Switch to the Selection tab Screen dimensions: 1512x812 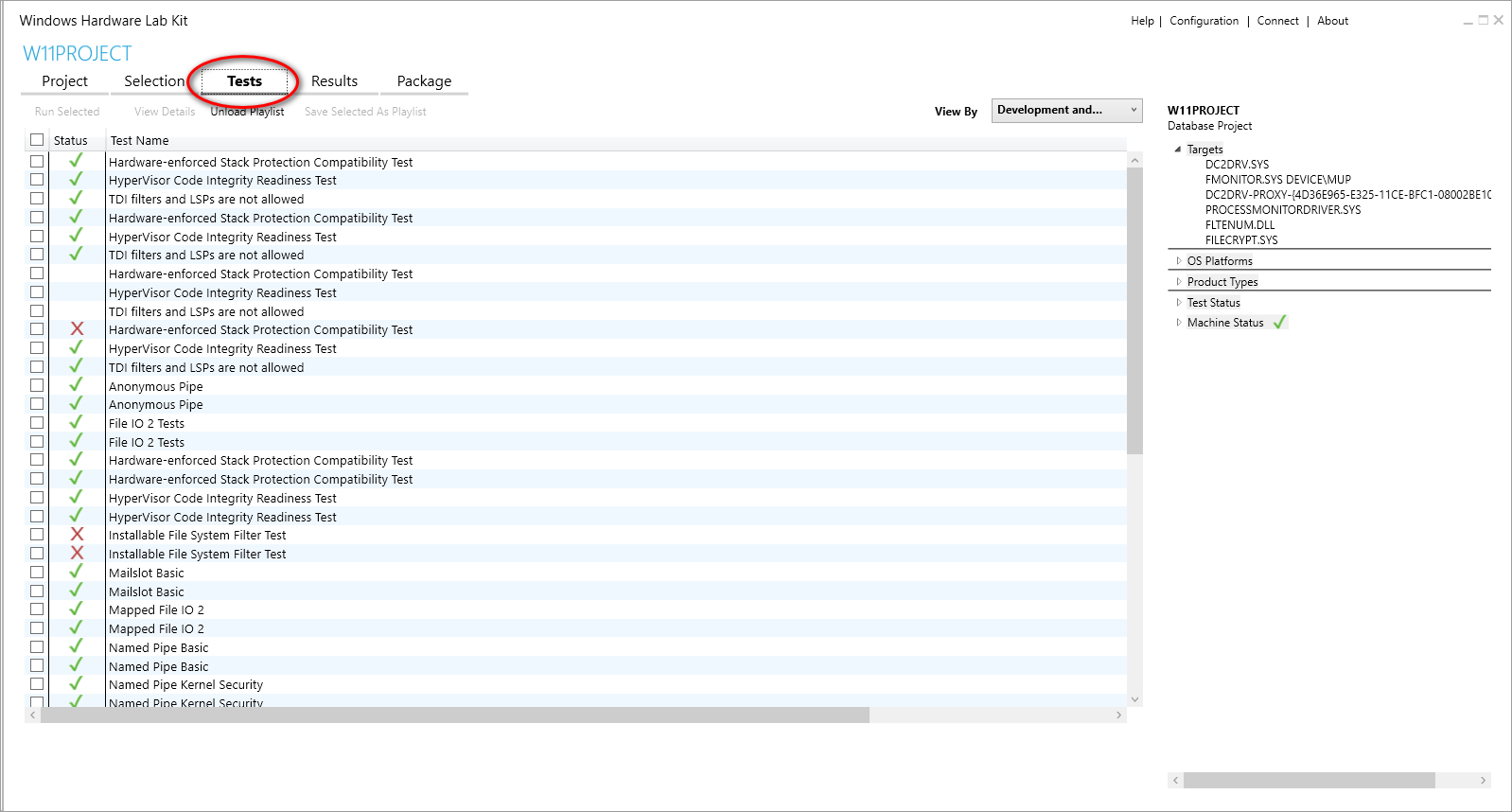pos(154,81)
